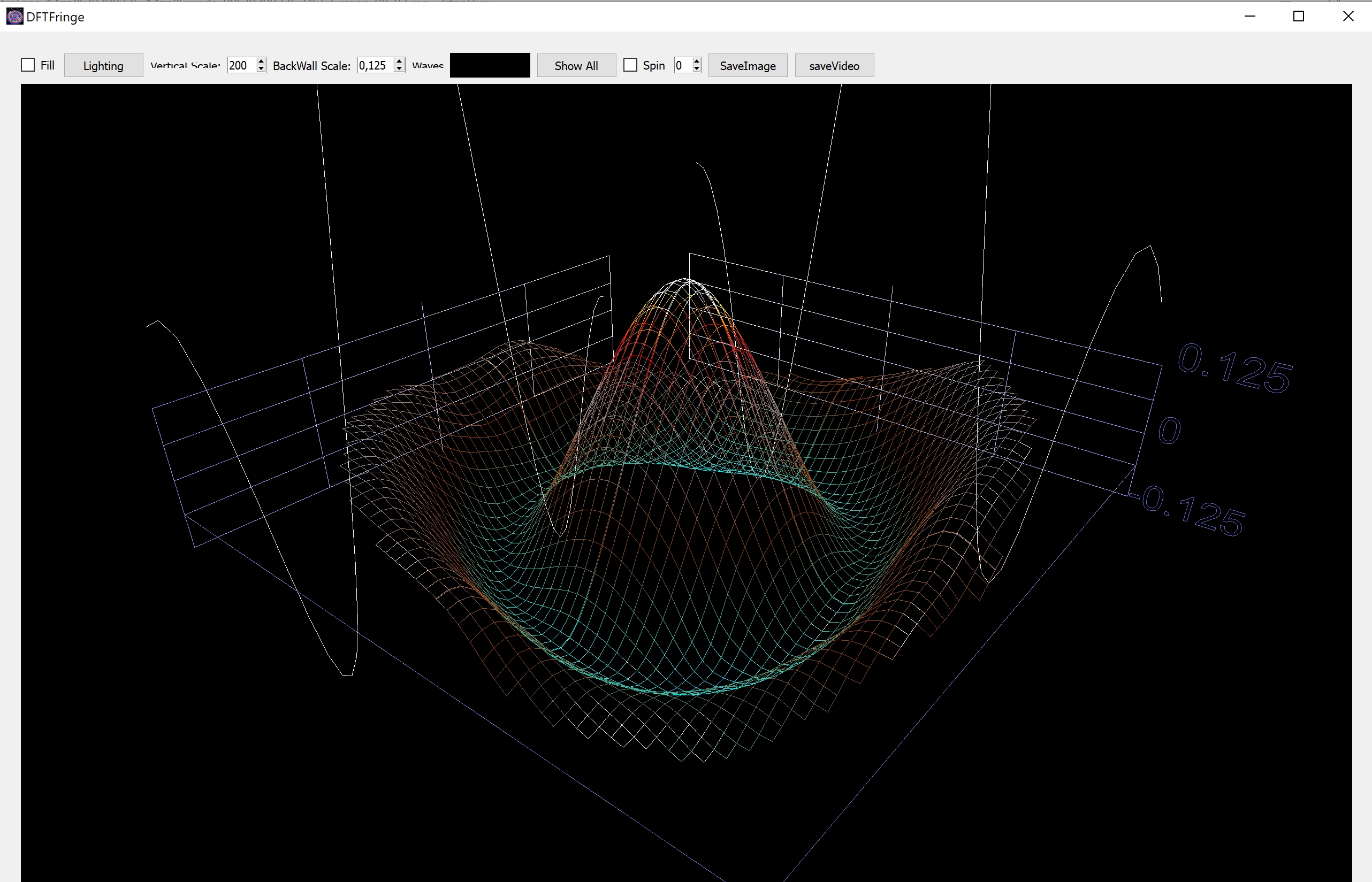Maximize the DFTFringe window

click(x=1299, y=17)
